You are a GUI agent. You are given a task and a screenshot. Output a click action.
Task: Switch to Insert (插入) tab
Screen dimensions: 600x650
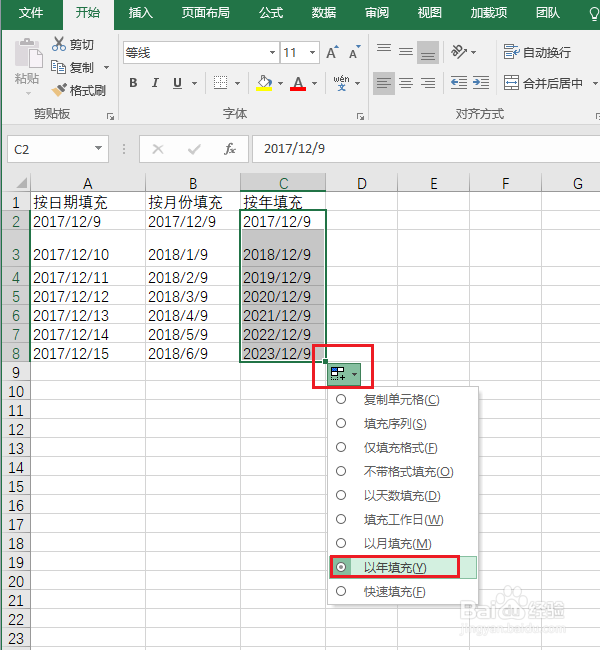(x=141, y=13)
